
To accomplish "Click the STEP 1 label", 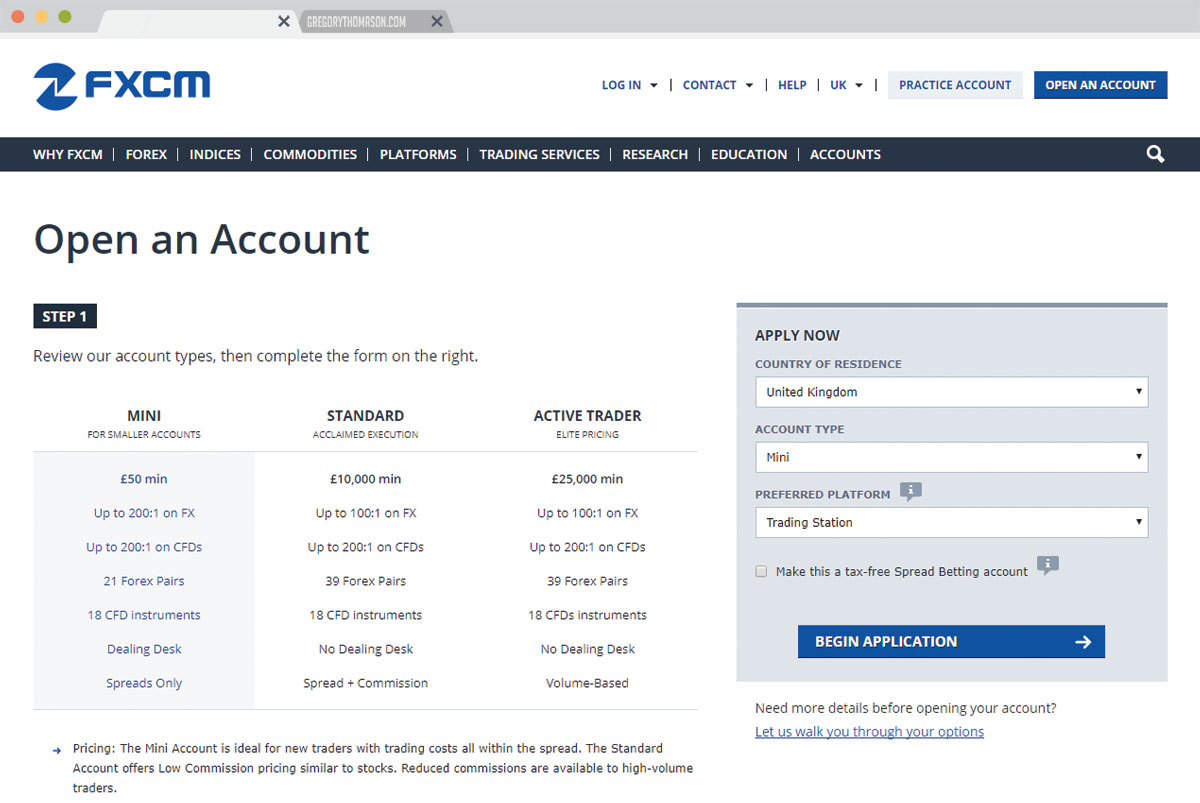I will coord(65,316).
